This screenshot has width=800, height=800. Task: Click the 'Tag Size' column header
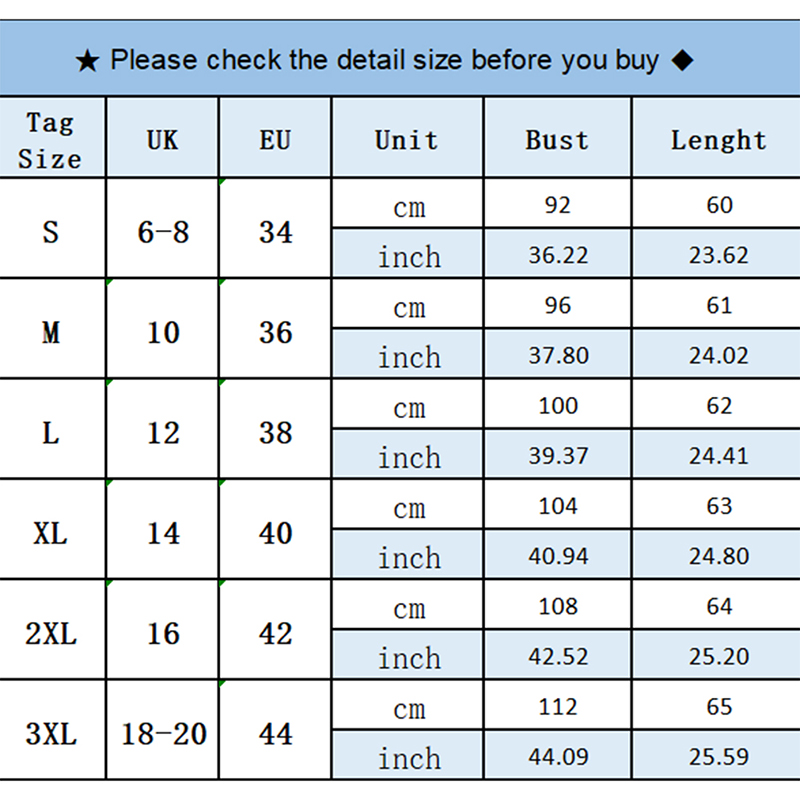[x=51, y=140]
